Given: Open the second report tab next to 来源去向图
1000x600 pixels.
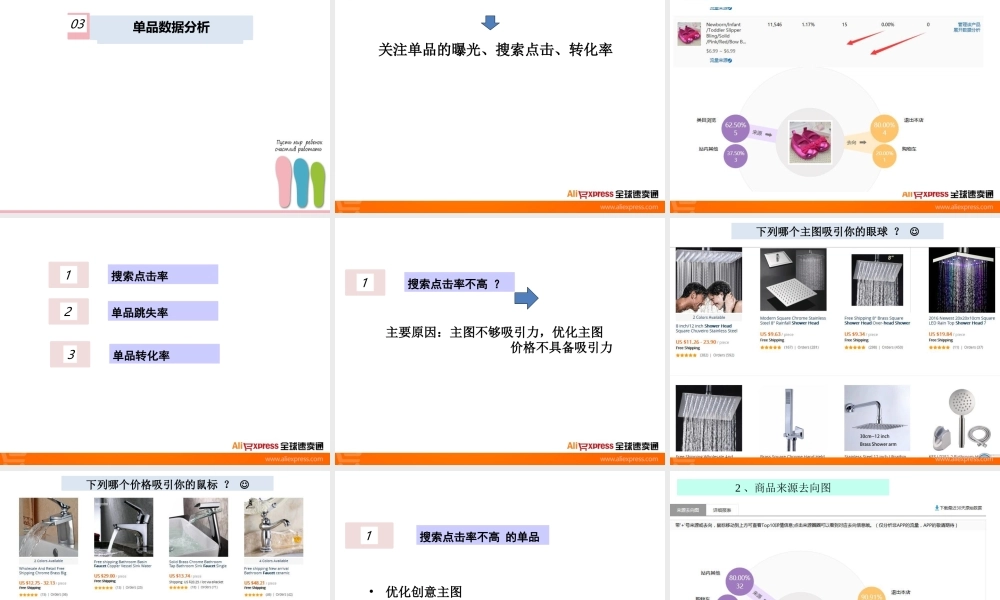Looking at the screenshot, I should [x=723, y=509].
